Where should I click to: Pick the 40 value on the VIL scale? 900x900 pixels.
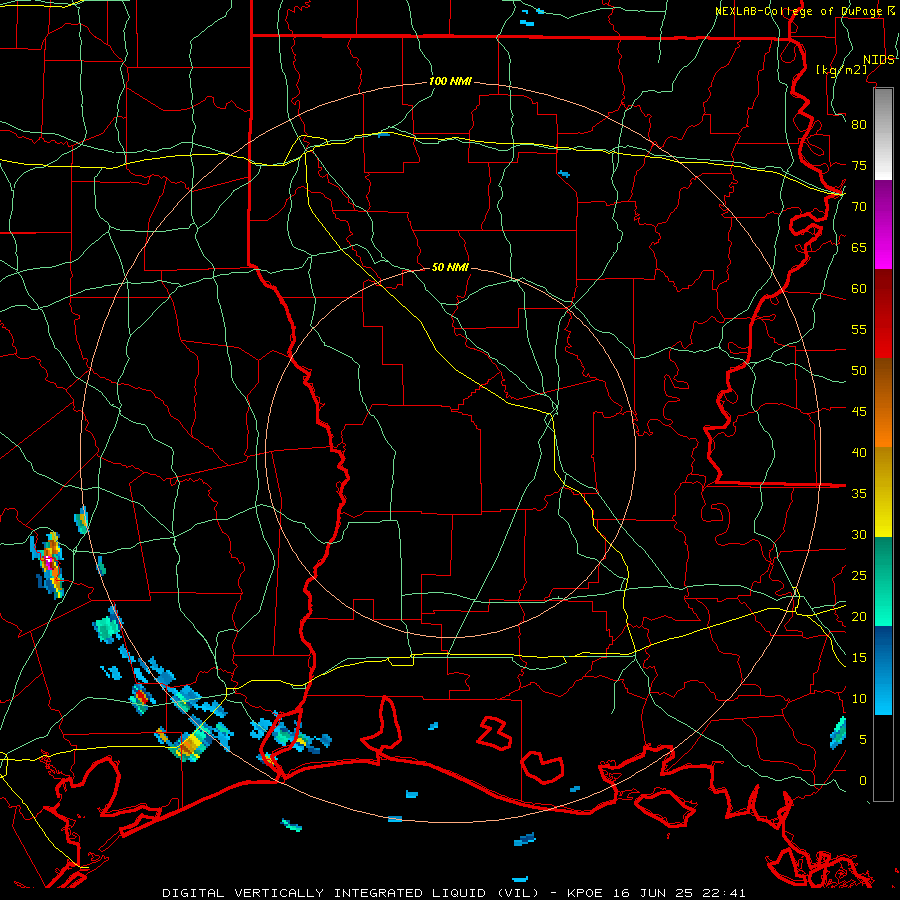coord(859,453)
